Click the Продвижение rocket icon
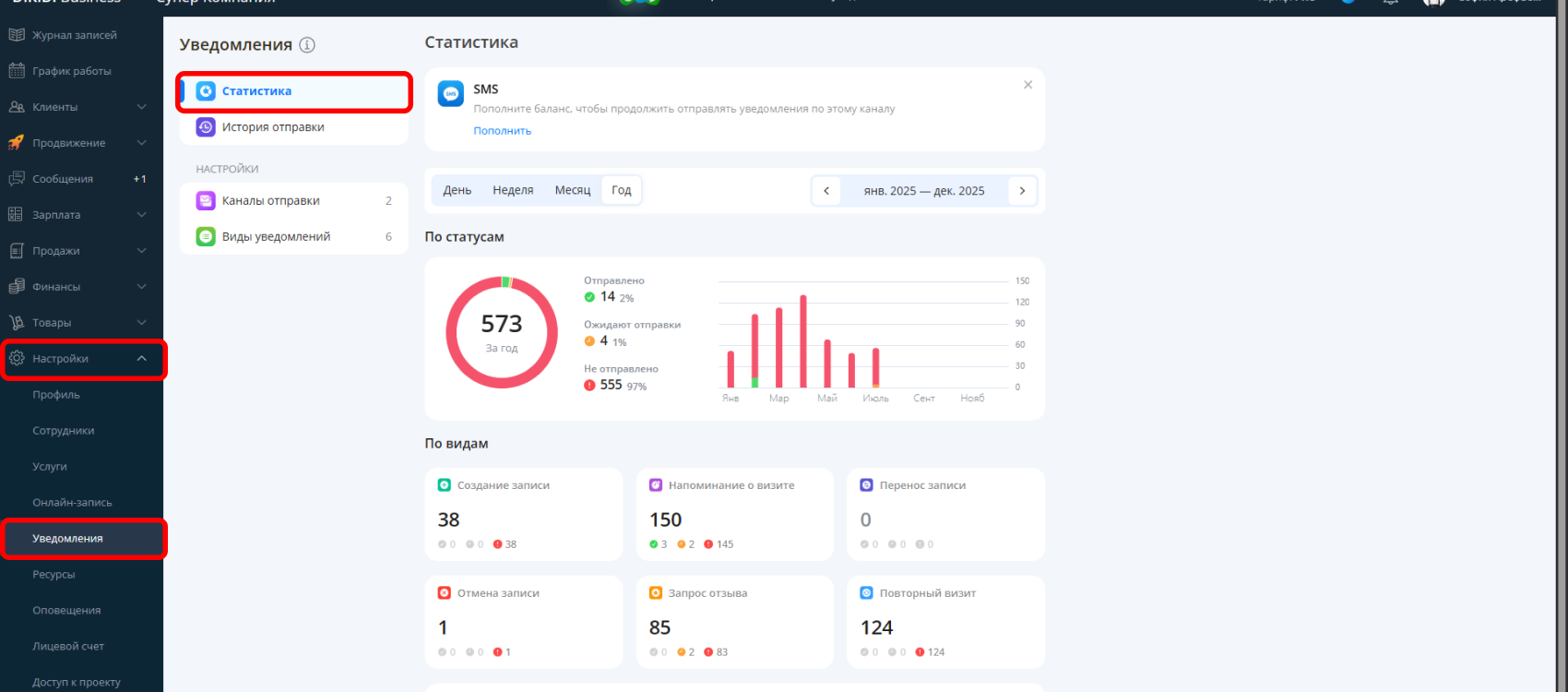Image resolution: width=1568 pixels, height=692 pixels. tap(17, 143)
